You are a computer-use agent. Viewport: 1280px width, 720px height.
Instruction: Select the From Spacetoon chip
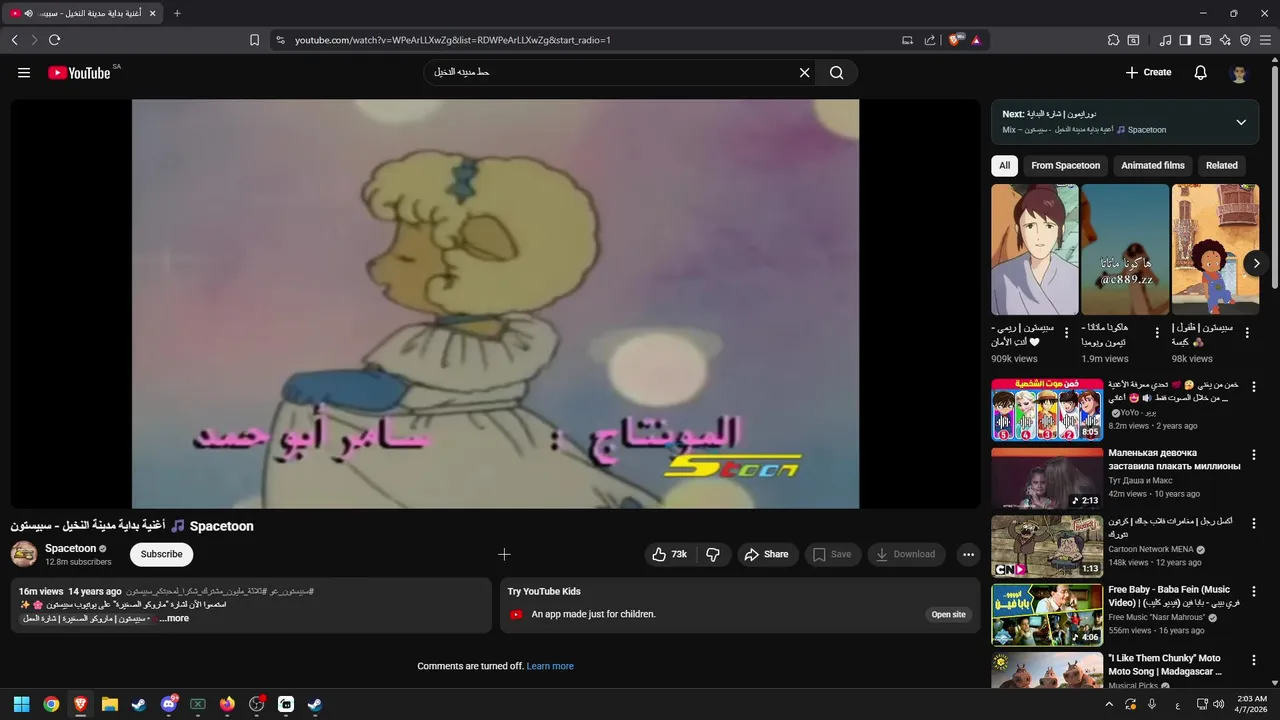[1065, 165]
